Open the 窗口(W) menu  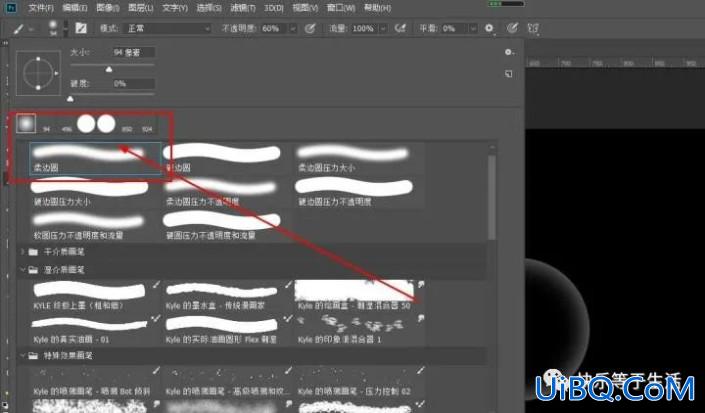[x=340, y=8]
